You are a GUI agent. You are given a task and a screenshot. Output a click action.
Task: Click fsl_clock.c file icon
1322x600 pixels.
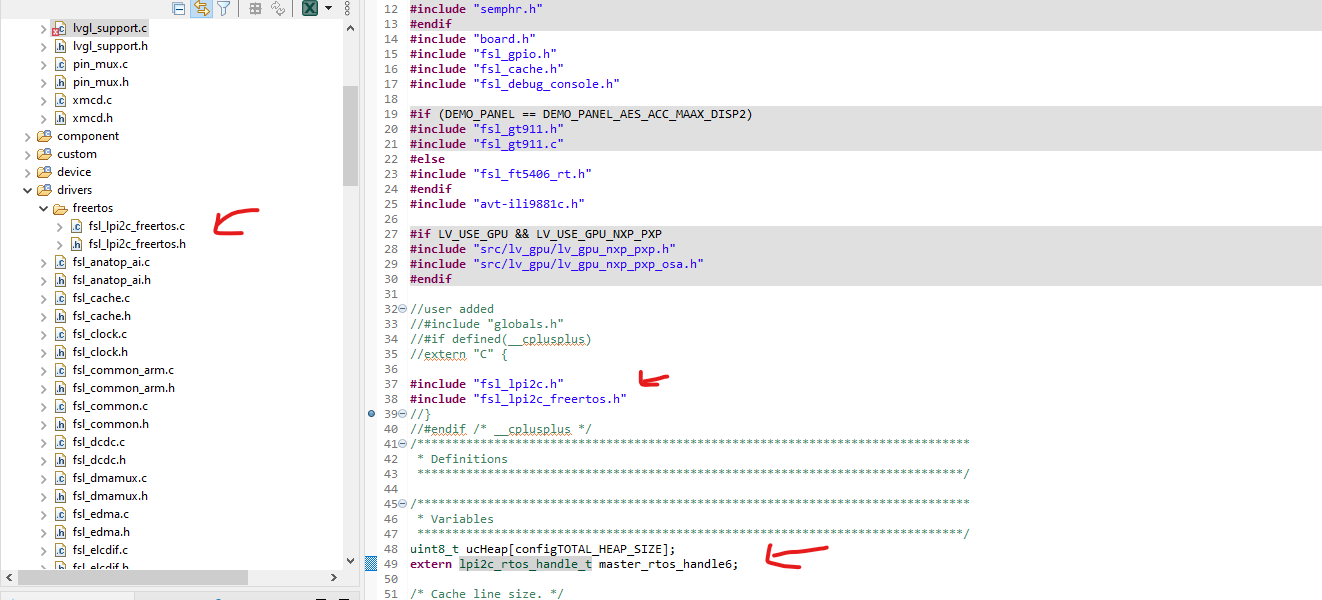(60, 334)
